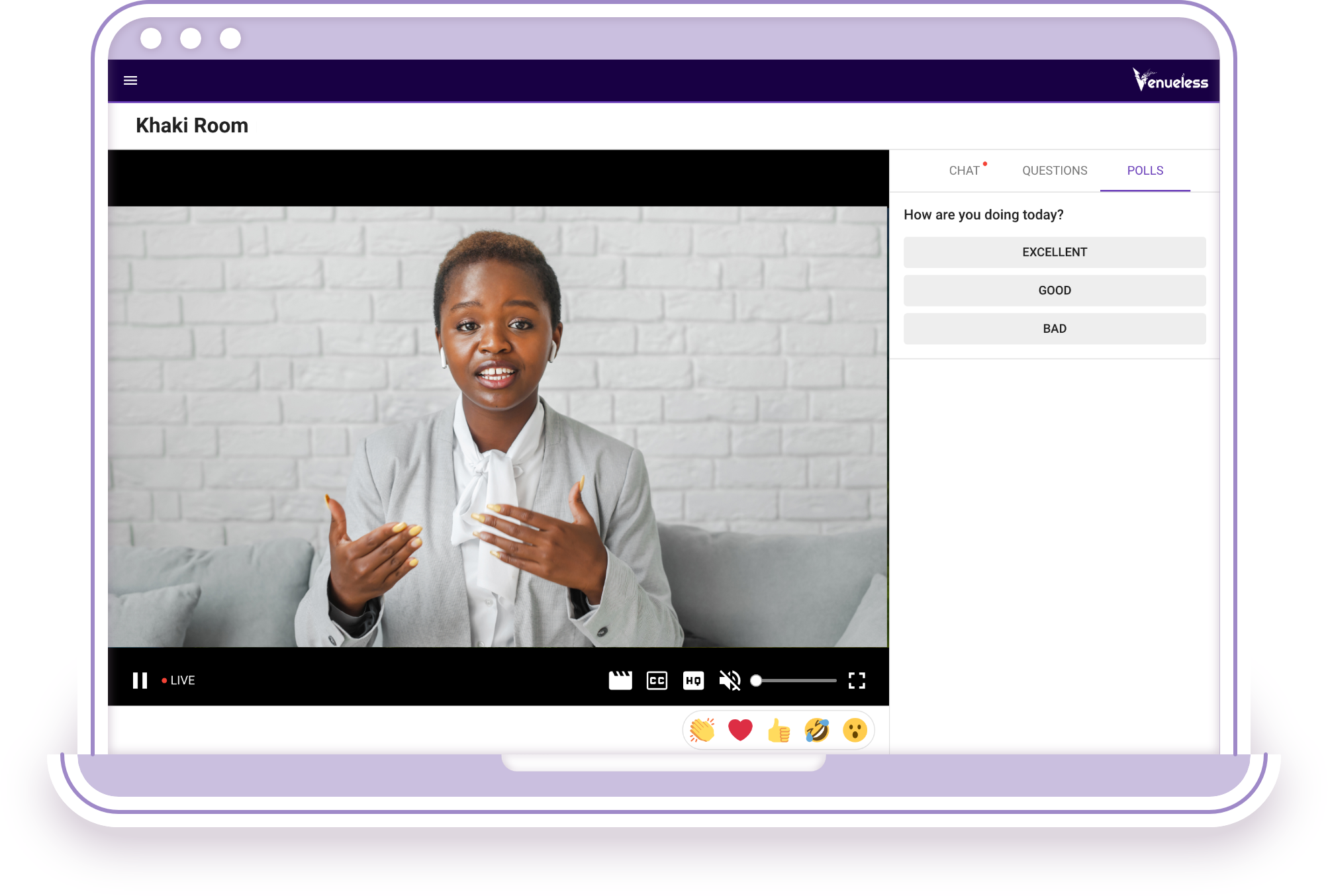This screenshot has height=896, width=1328.
Task: Send clapping hands reaction
Action: (x=702, y=731)
